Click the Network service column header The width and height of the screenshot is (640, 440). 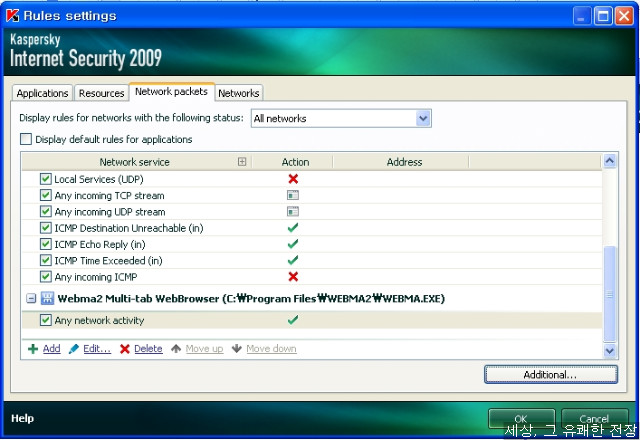tap(135, 162)
